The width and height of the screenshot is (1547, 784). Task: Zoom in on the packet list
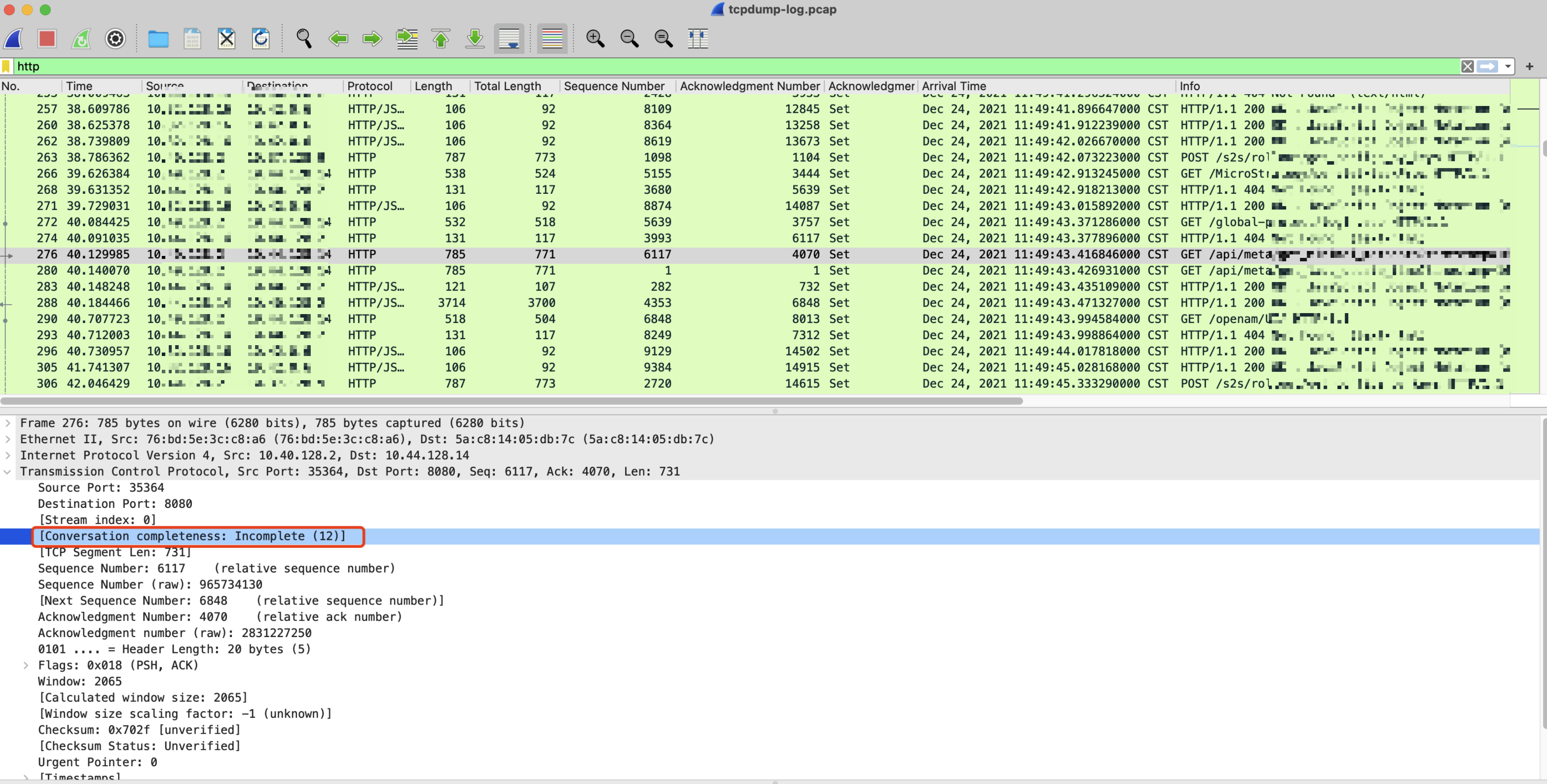tap(595, 38)
